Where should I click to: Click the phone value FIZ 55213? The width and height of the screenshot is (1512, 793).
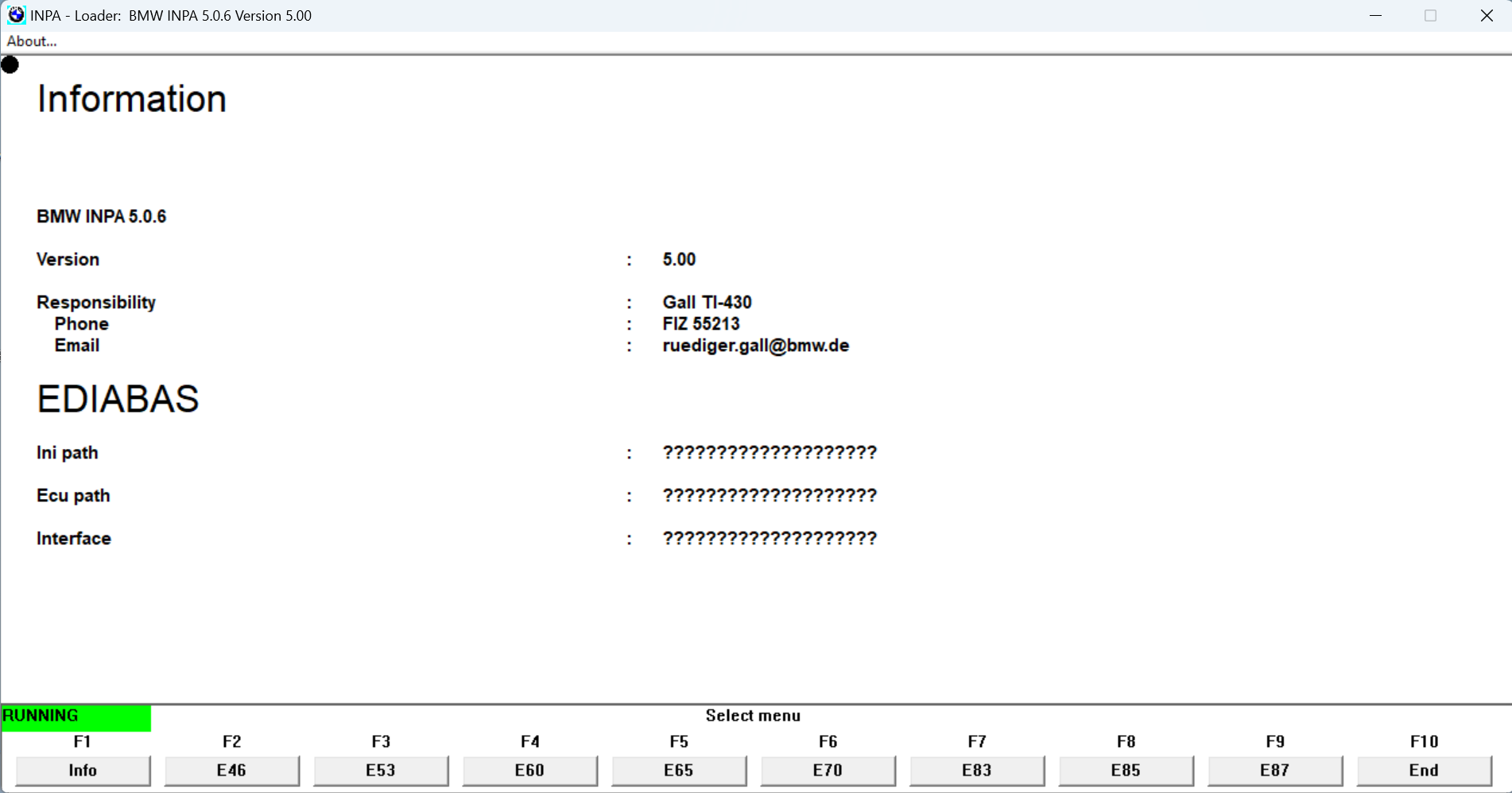point(701,324)
